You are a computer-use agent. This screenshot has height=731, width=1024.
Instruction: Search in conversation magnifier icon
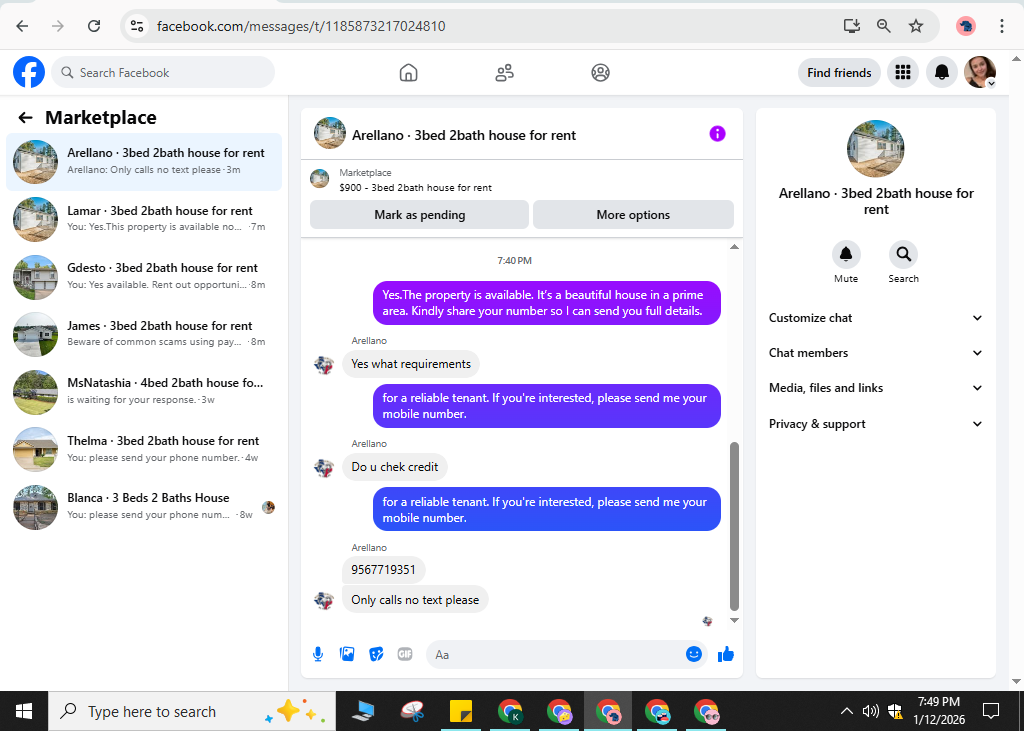pyautogui.click(x=903, y=254)
